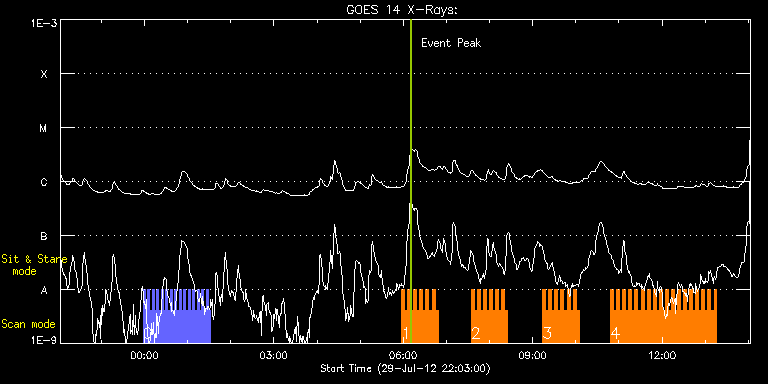
Task: Click the 'Sit & Stare mode' label
Action: point(34,265)
